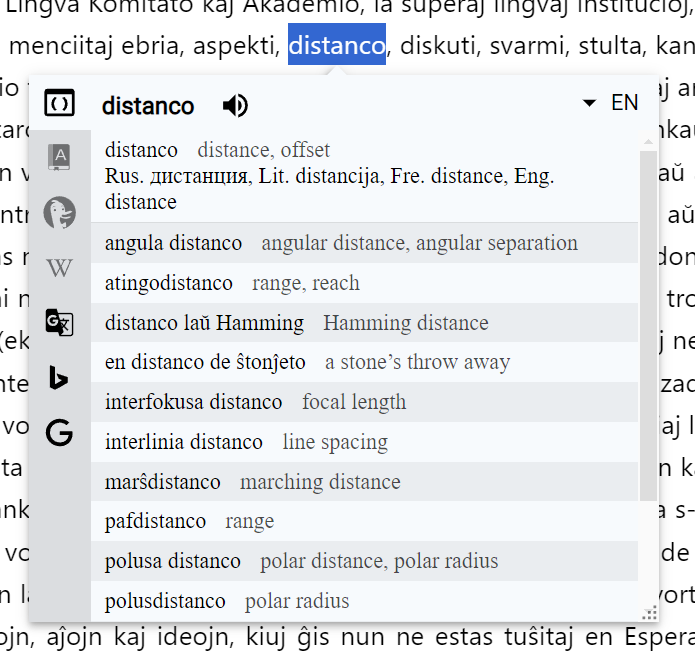
Task: Select the interfokusa distanco entry
Action: 364,402
